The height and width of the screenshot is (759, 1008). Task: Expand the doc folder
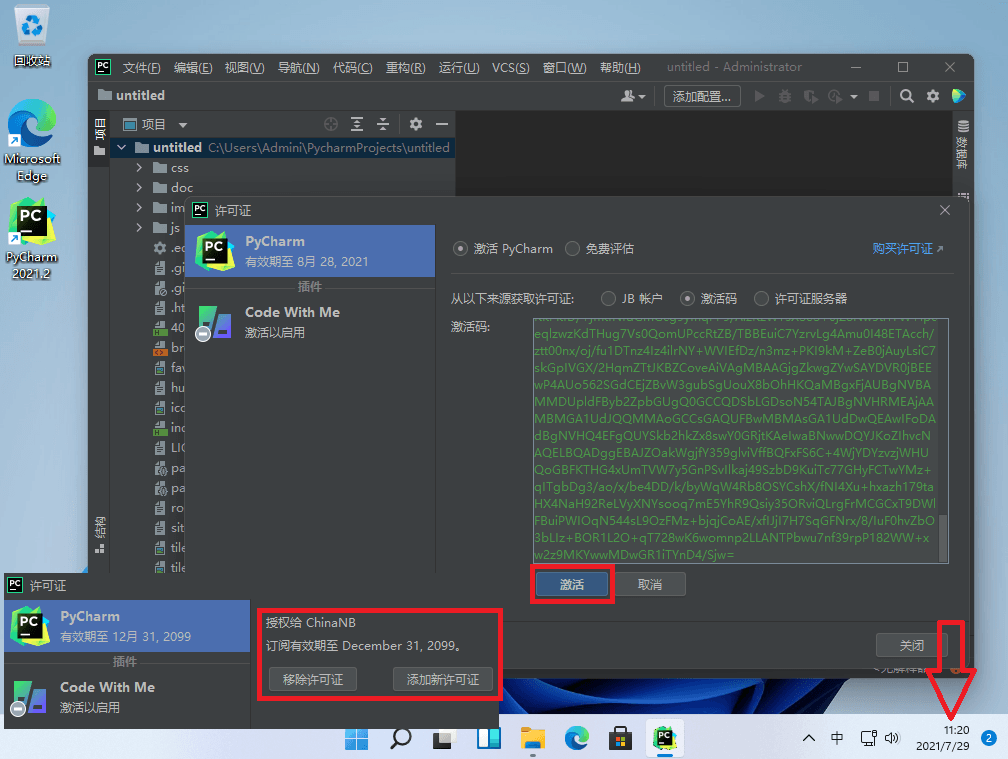[140, 188]
